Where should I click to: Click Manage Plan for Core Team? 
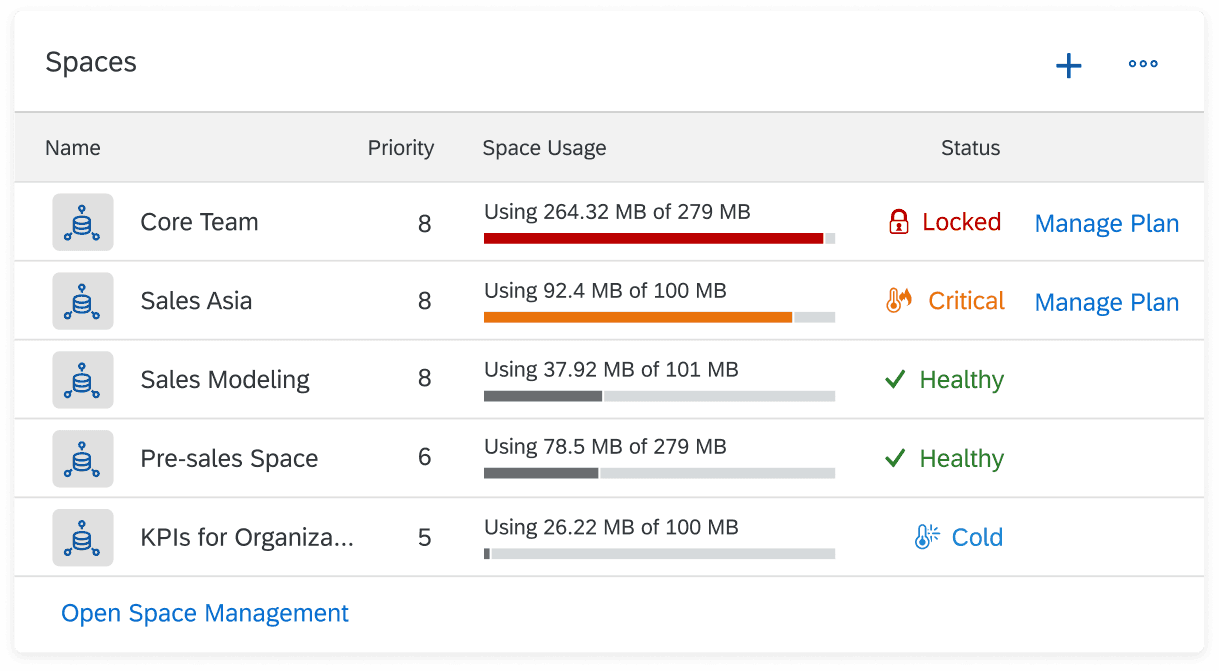[x=1106, y=224]
